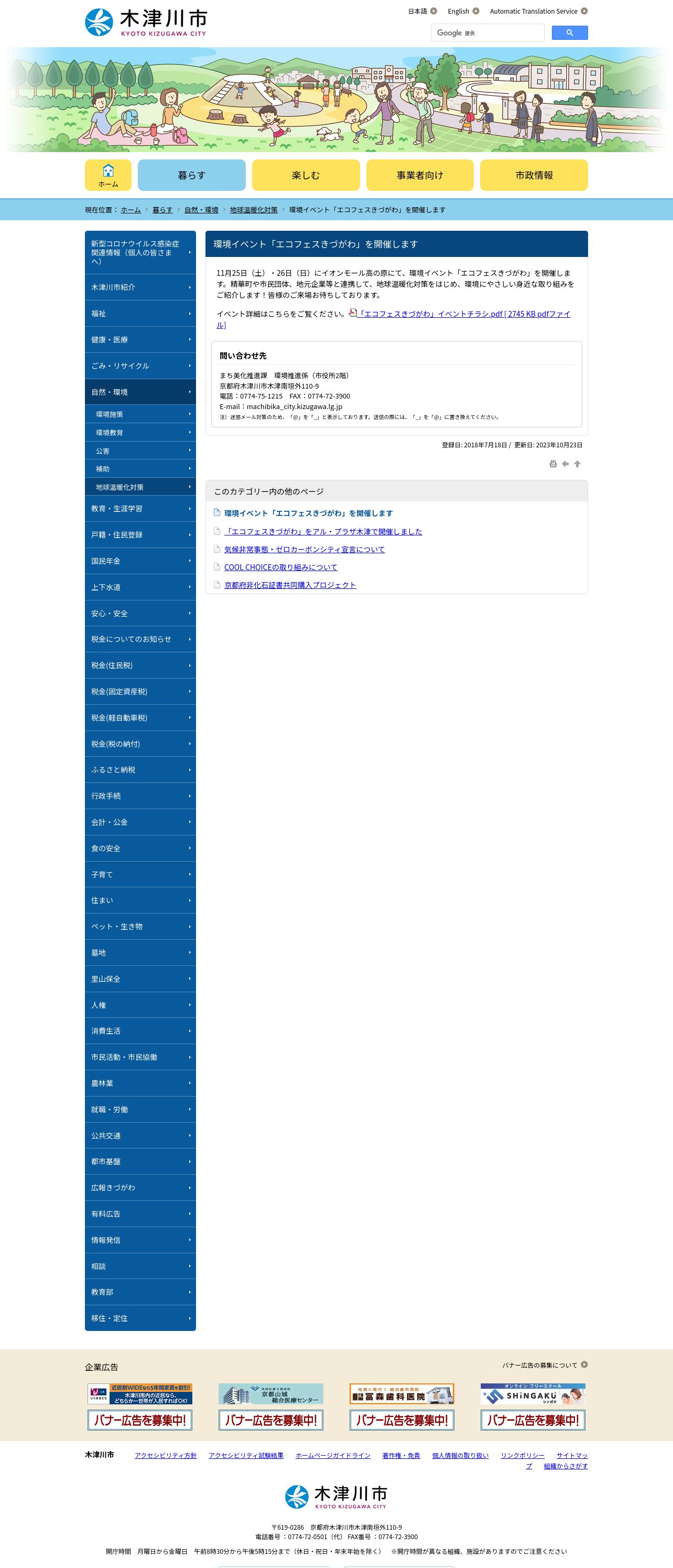Click footer link 著作権・免責

tap(401, 1455)
